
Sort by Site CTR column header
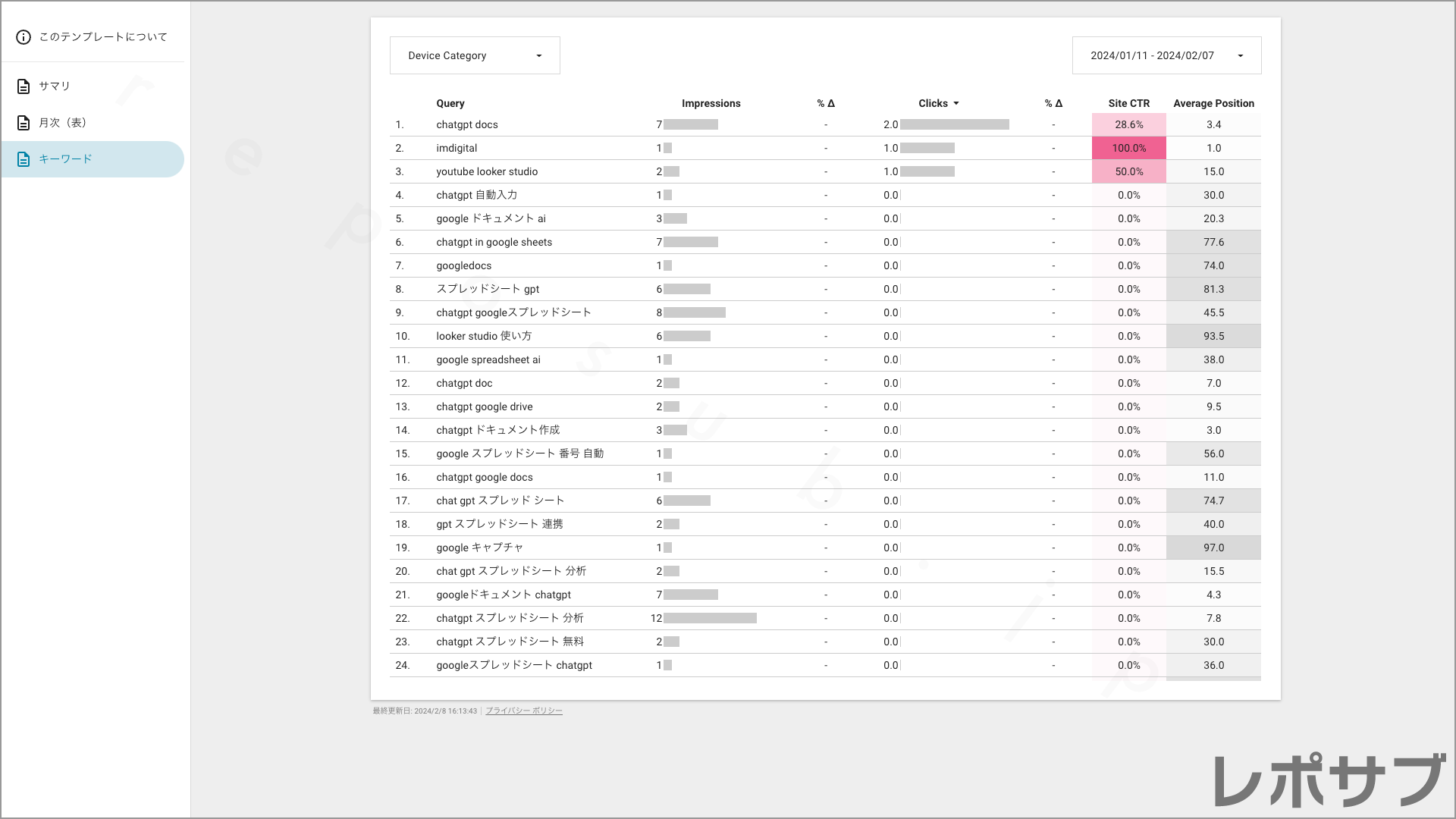1128,104
